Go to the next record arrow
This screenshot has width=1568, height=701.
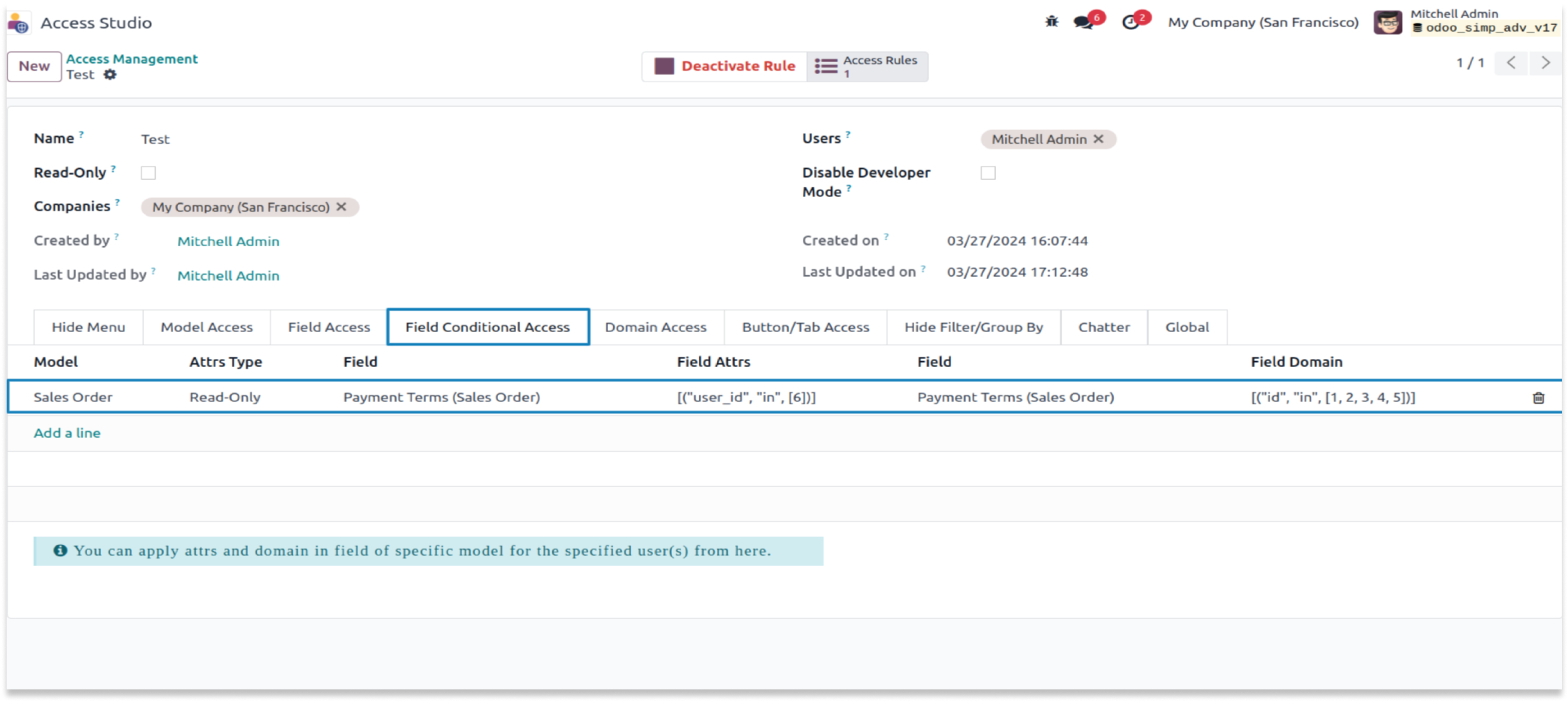coord(1546,63)
